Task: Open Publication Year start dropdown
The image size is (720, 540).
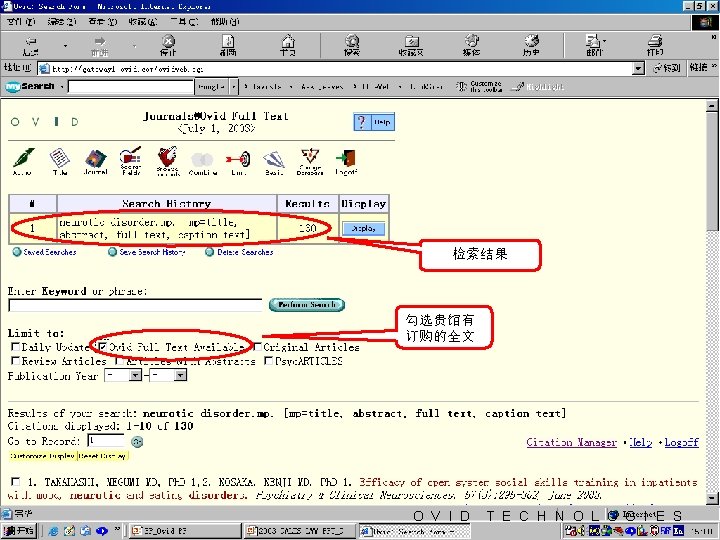Action: (135, 376)
